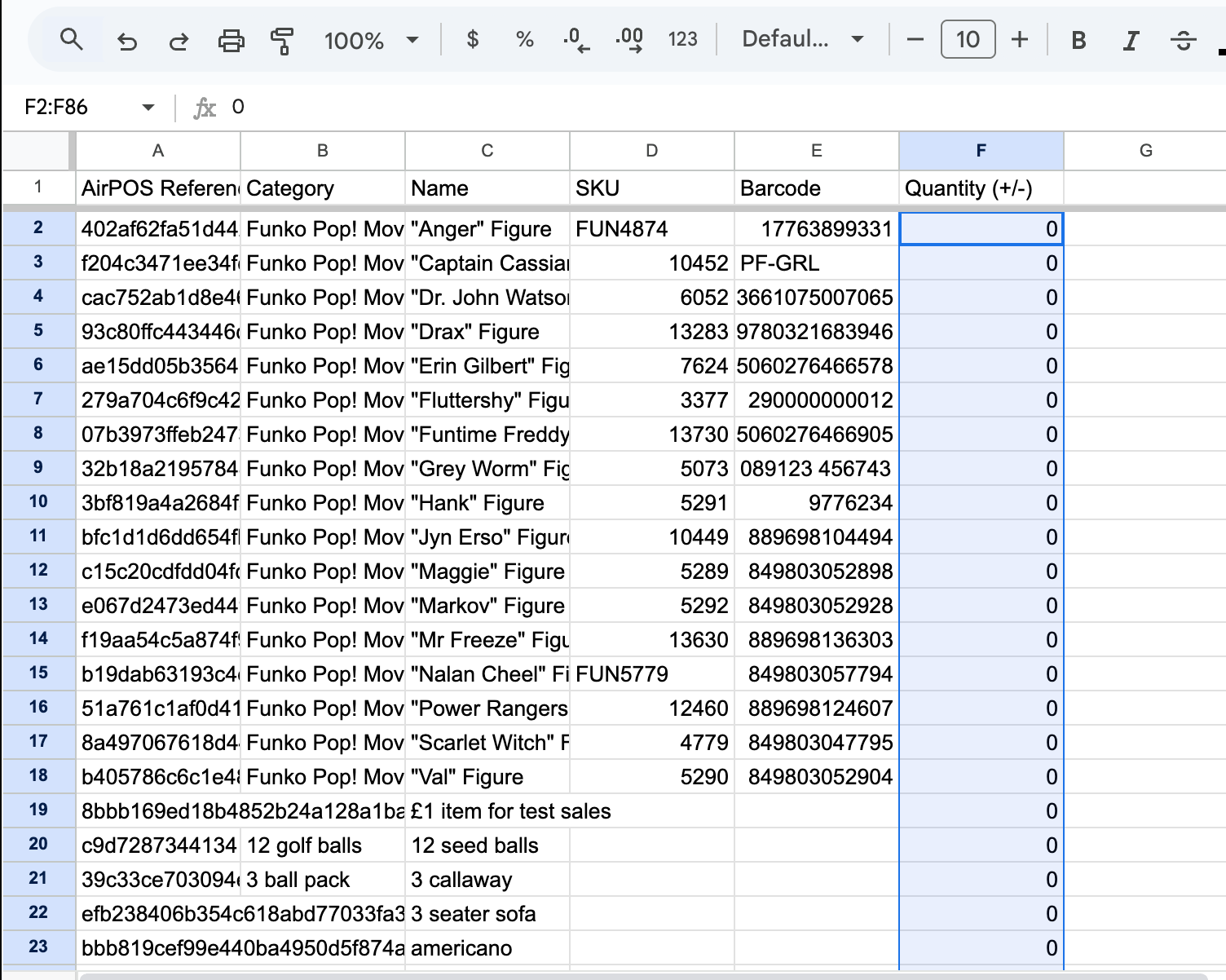Select SKU cell FUN4874

[652, 229]
